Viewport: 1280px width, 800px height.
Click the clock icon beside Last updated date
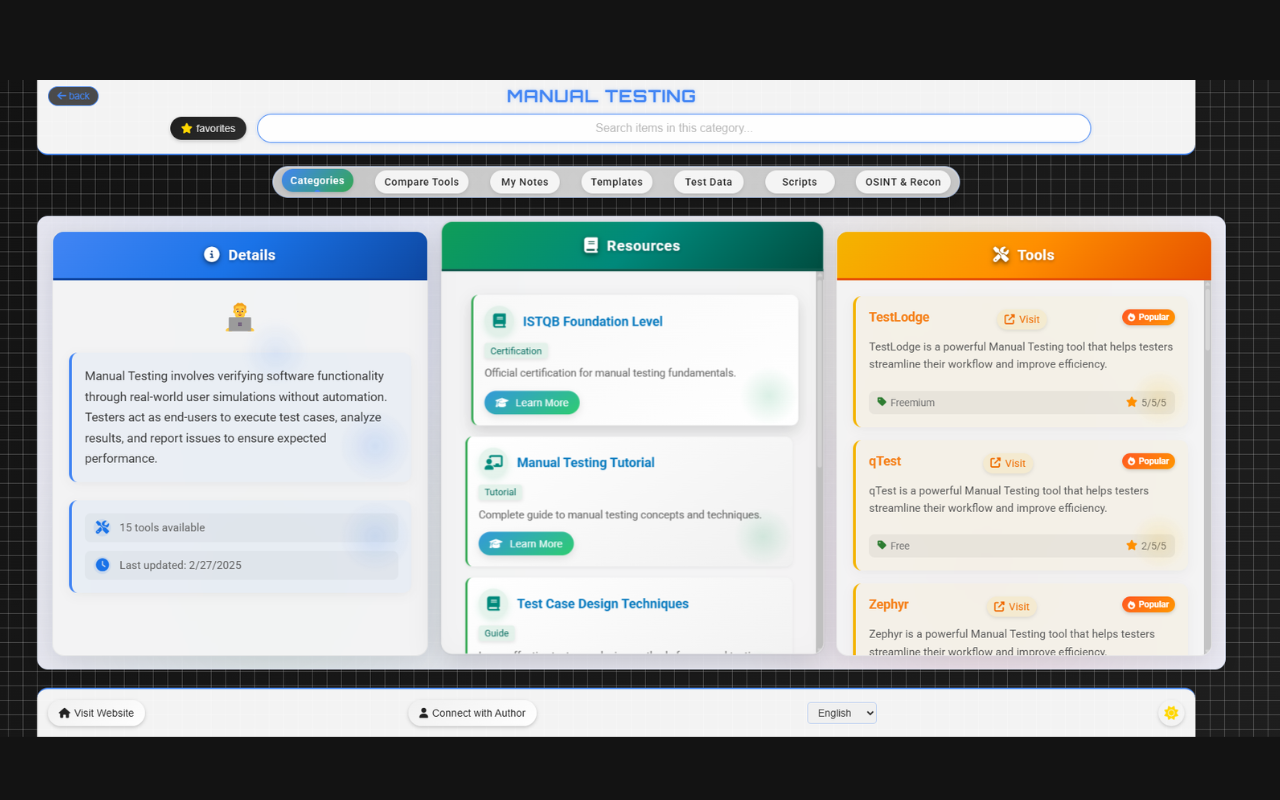(100, 564)
